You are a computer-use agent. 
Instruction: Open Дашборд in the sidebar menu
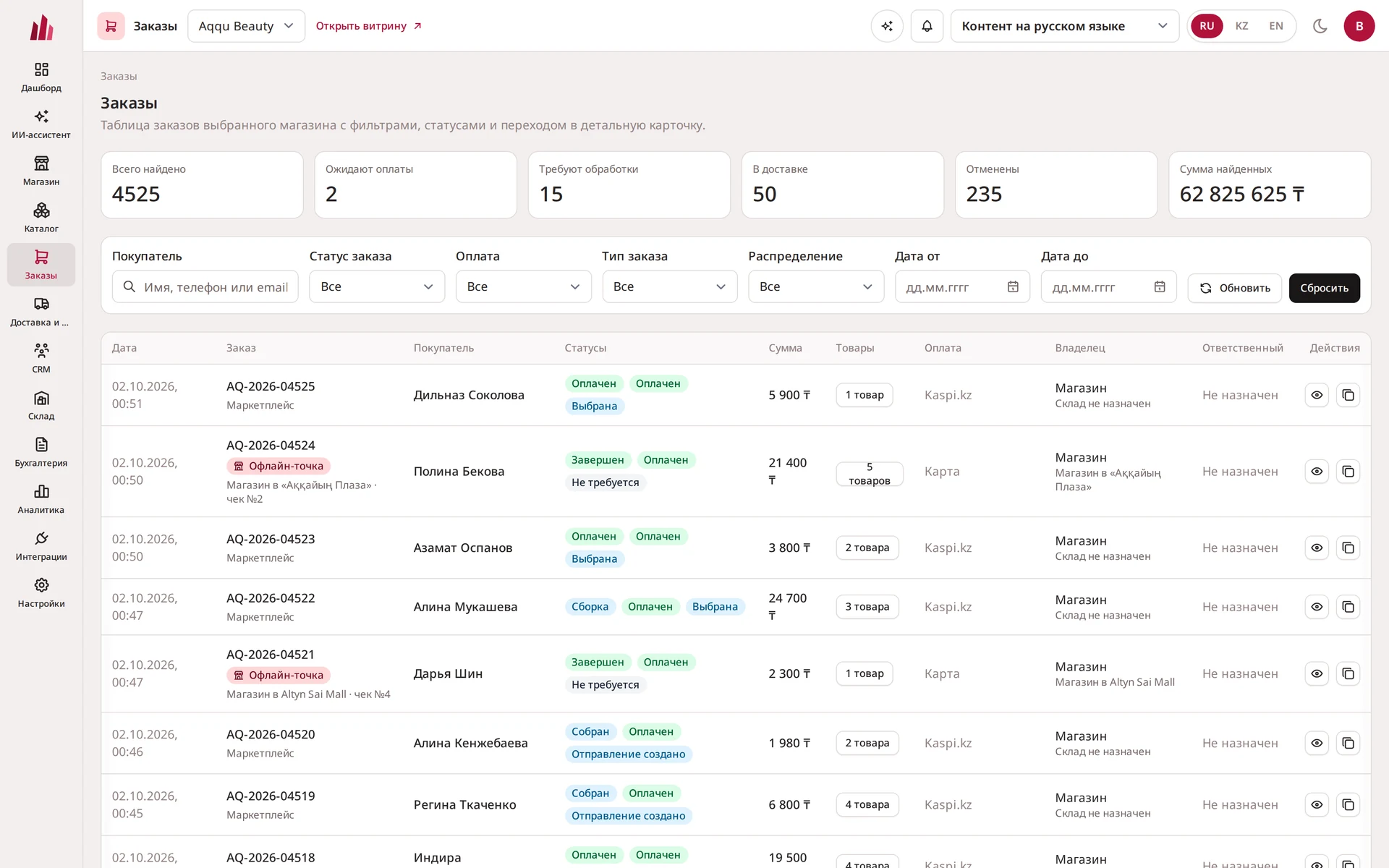point(41,77)
